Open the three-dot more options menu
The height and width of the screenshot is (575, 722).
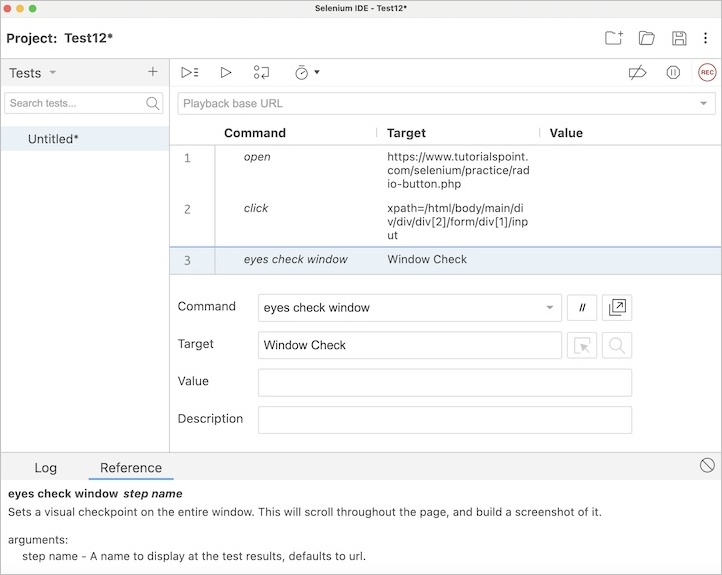(x=705, y=38)
